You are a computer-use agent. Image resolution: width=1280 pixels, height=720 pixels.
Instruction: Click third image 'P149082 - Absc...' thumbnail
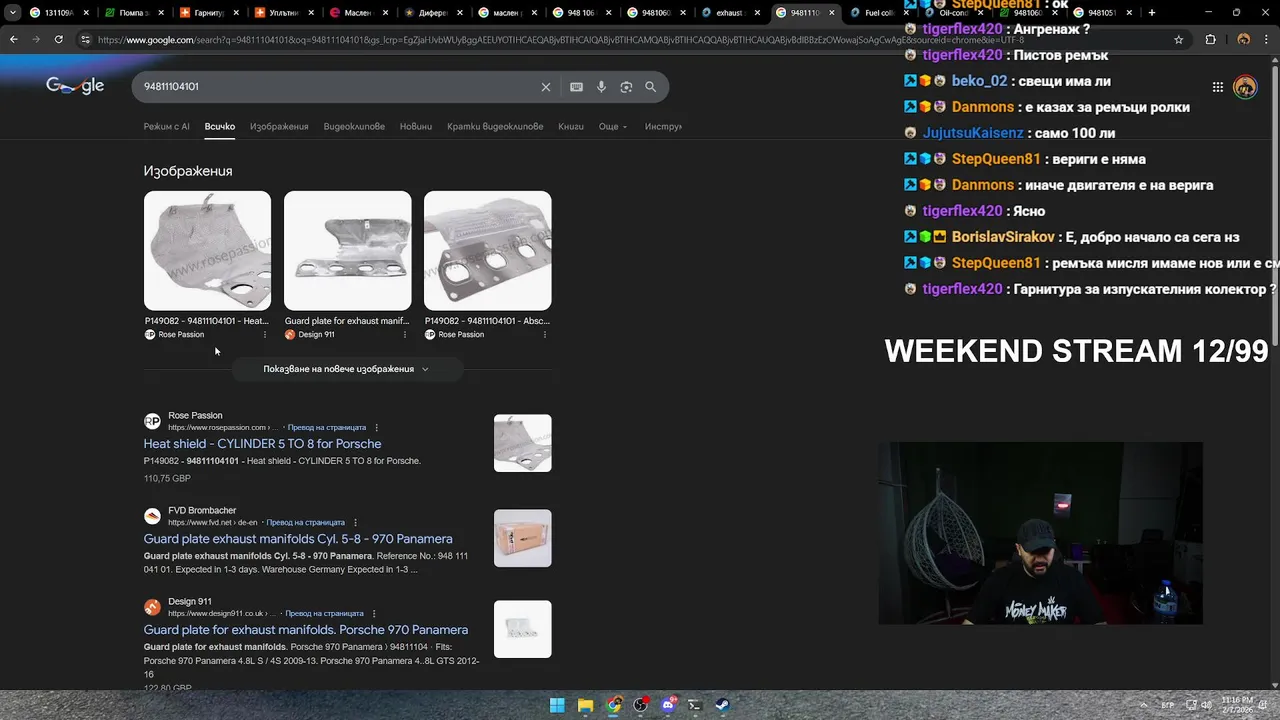point(487,251)
